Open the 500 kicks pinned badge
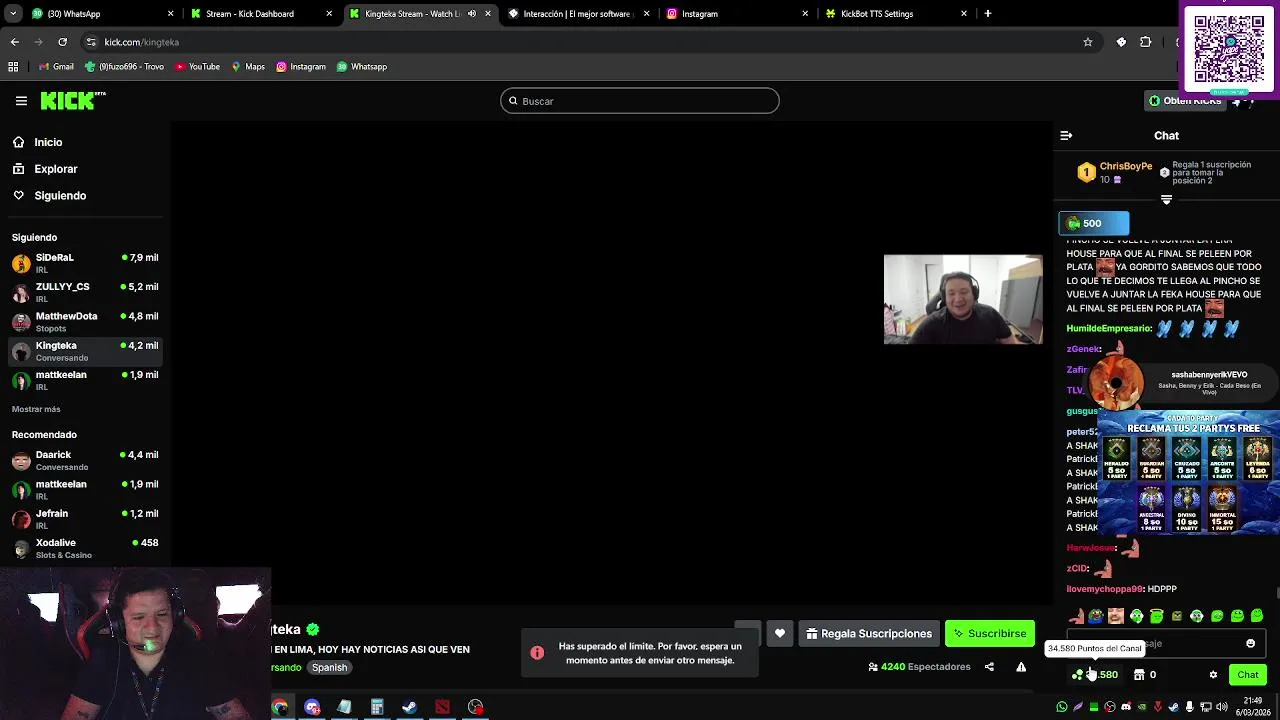1280x720 pixels. pos(1093,224)
